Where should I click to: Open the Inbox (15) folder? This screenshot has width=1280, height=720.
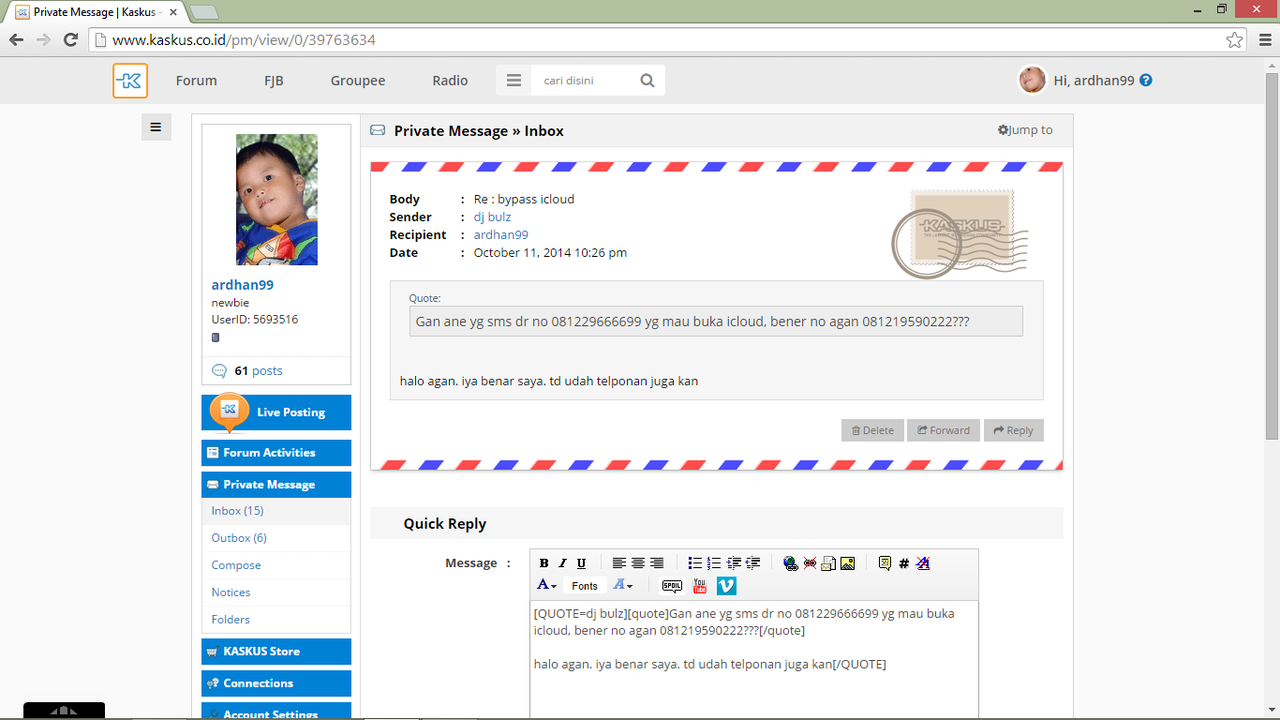pyautogui.click(x=276, y=511)
